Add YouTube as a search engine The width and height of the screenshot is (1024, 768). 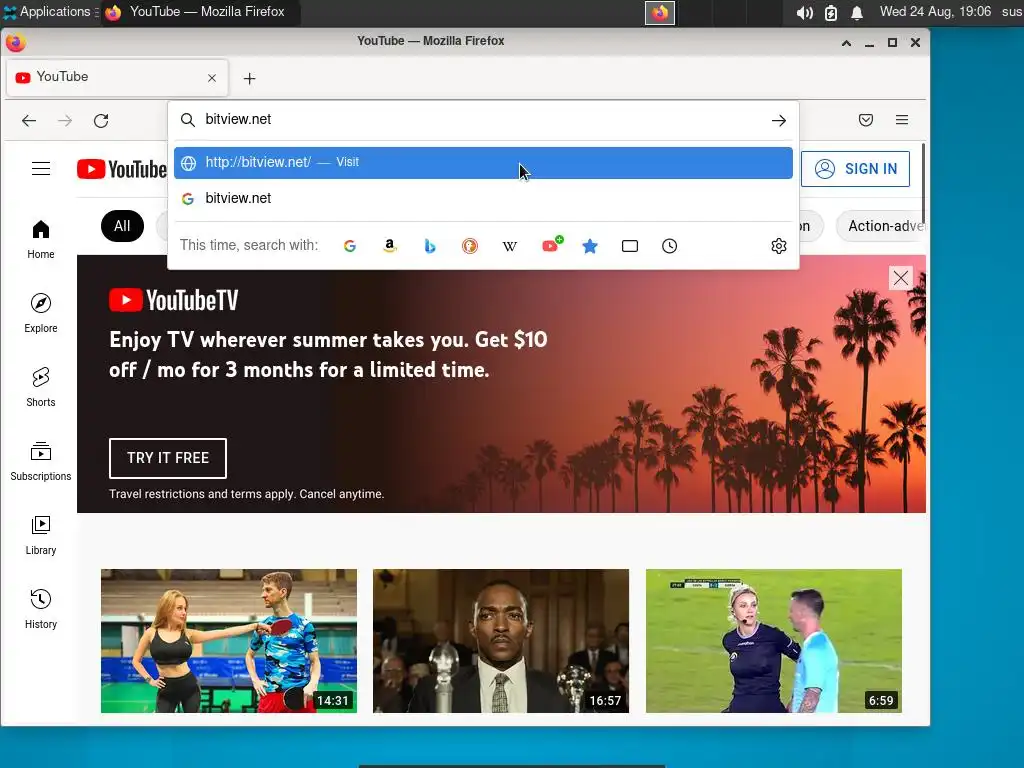552,245
